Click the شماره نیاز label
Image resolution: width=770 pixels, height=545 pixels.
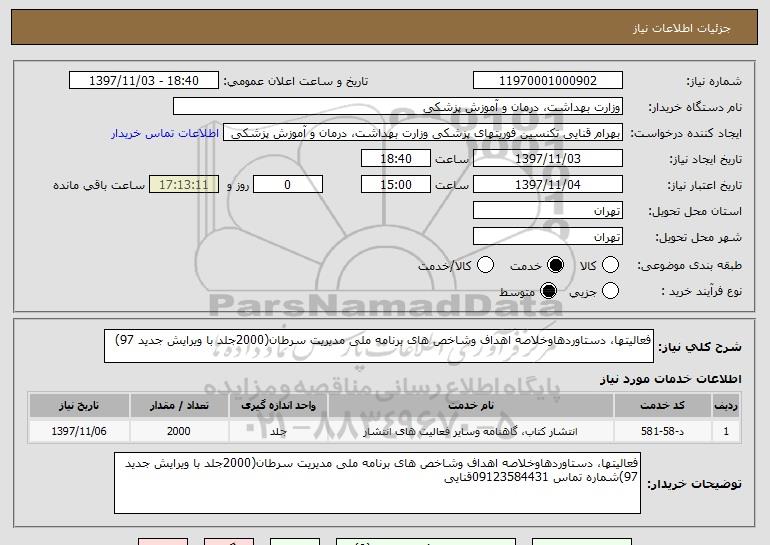click(714, 81)
